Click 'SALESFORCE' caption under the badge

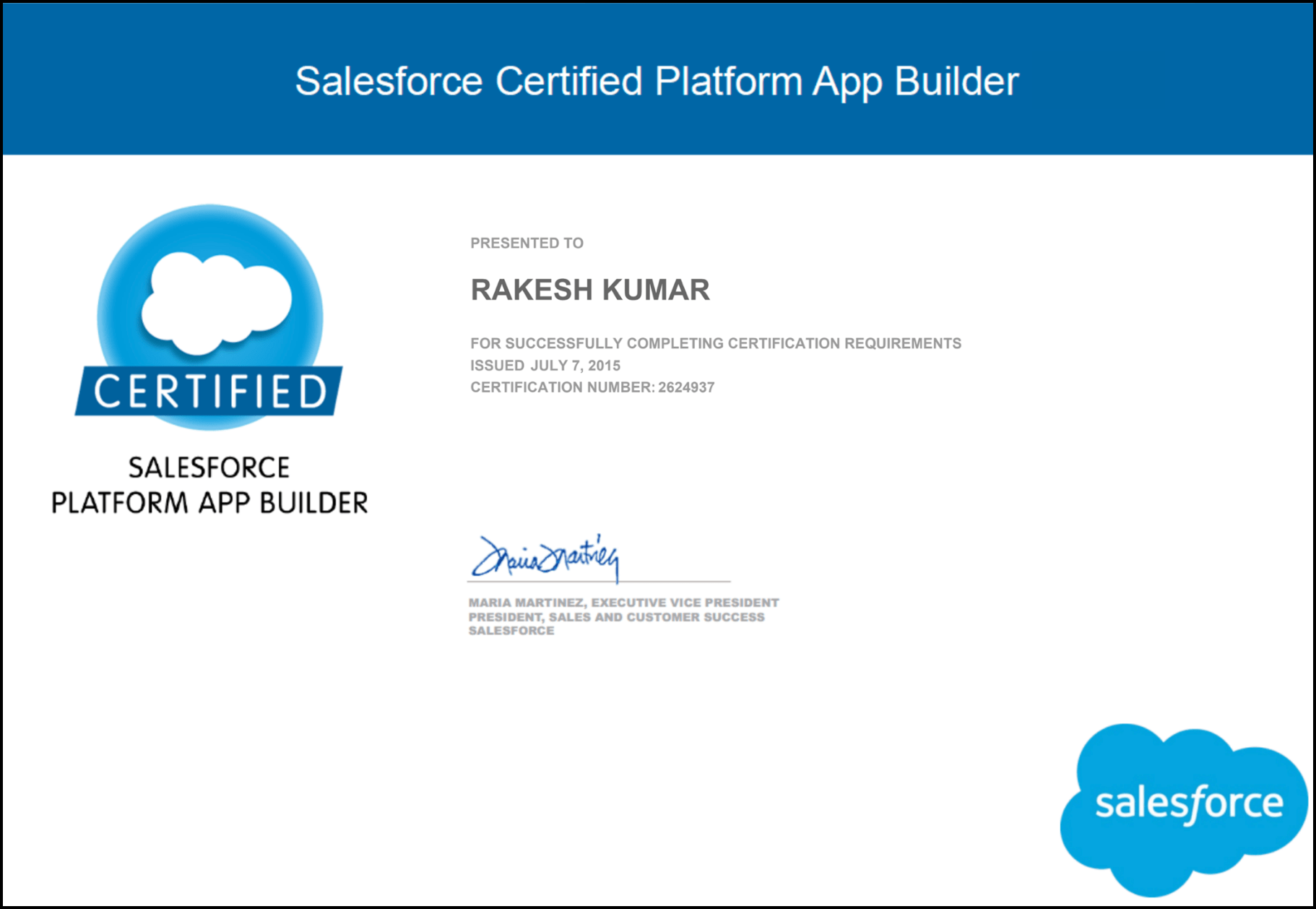click(209, 468)
